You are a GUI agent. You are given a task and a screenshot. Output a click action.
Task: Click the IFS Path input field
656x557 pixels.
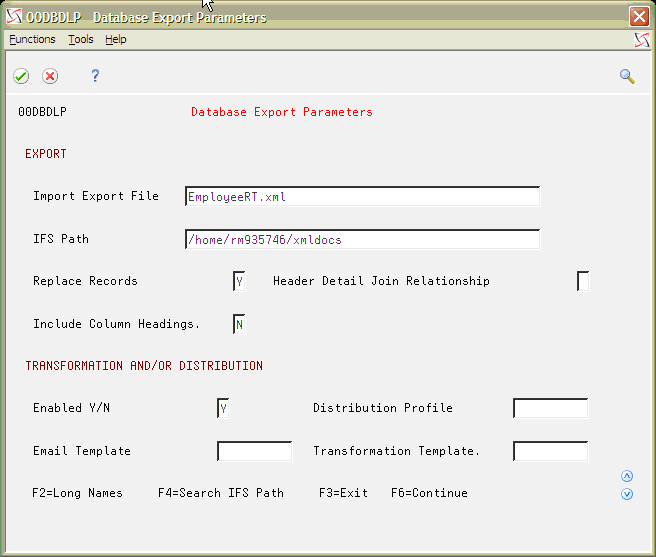pyautogui.click(x=362, y=239)
